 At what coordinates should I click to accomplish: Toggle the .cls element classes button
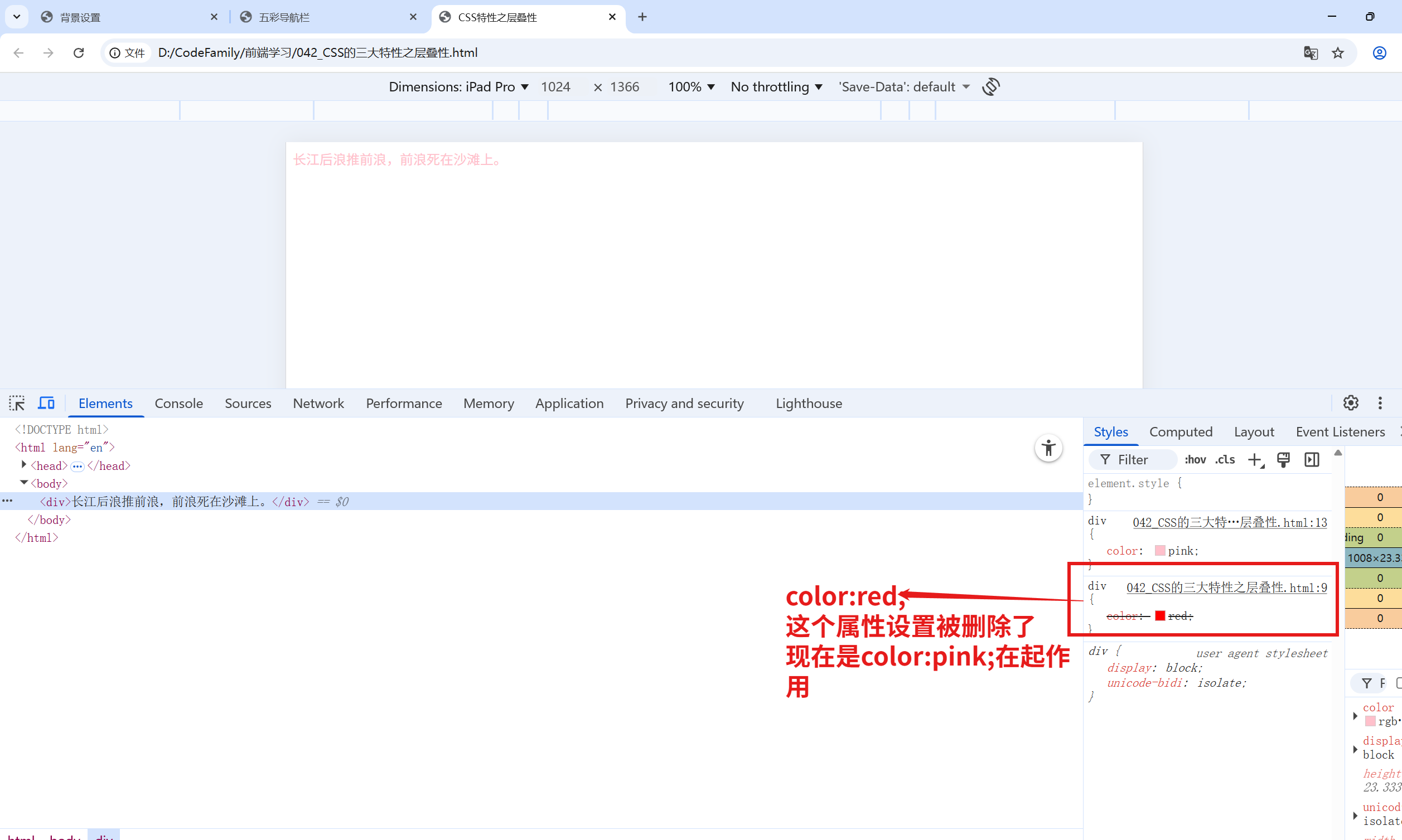pos(1225,460)
